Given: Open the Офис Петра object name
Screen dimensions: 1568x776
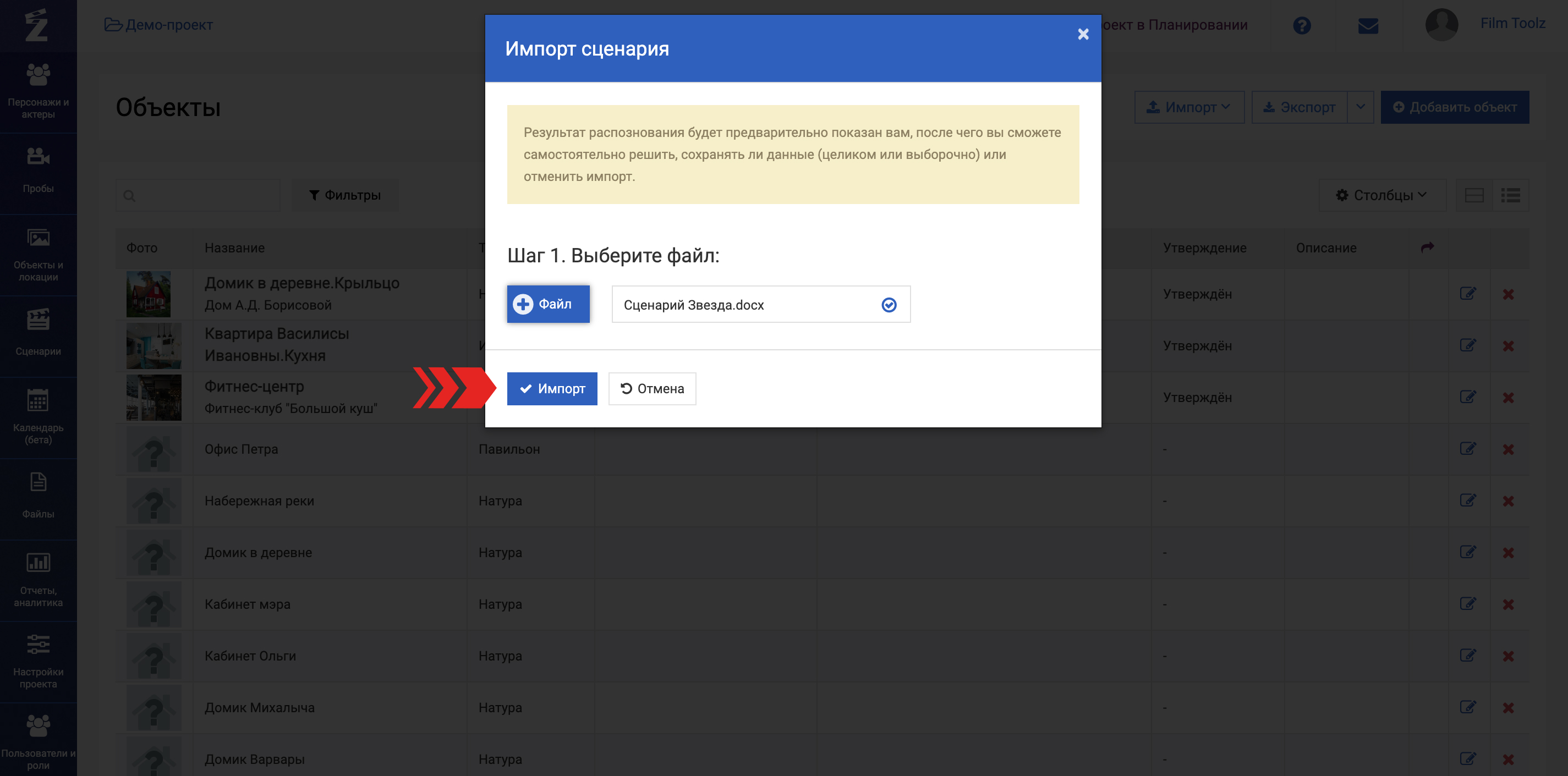Looking at the screenshot, I should click(241, 449).
